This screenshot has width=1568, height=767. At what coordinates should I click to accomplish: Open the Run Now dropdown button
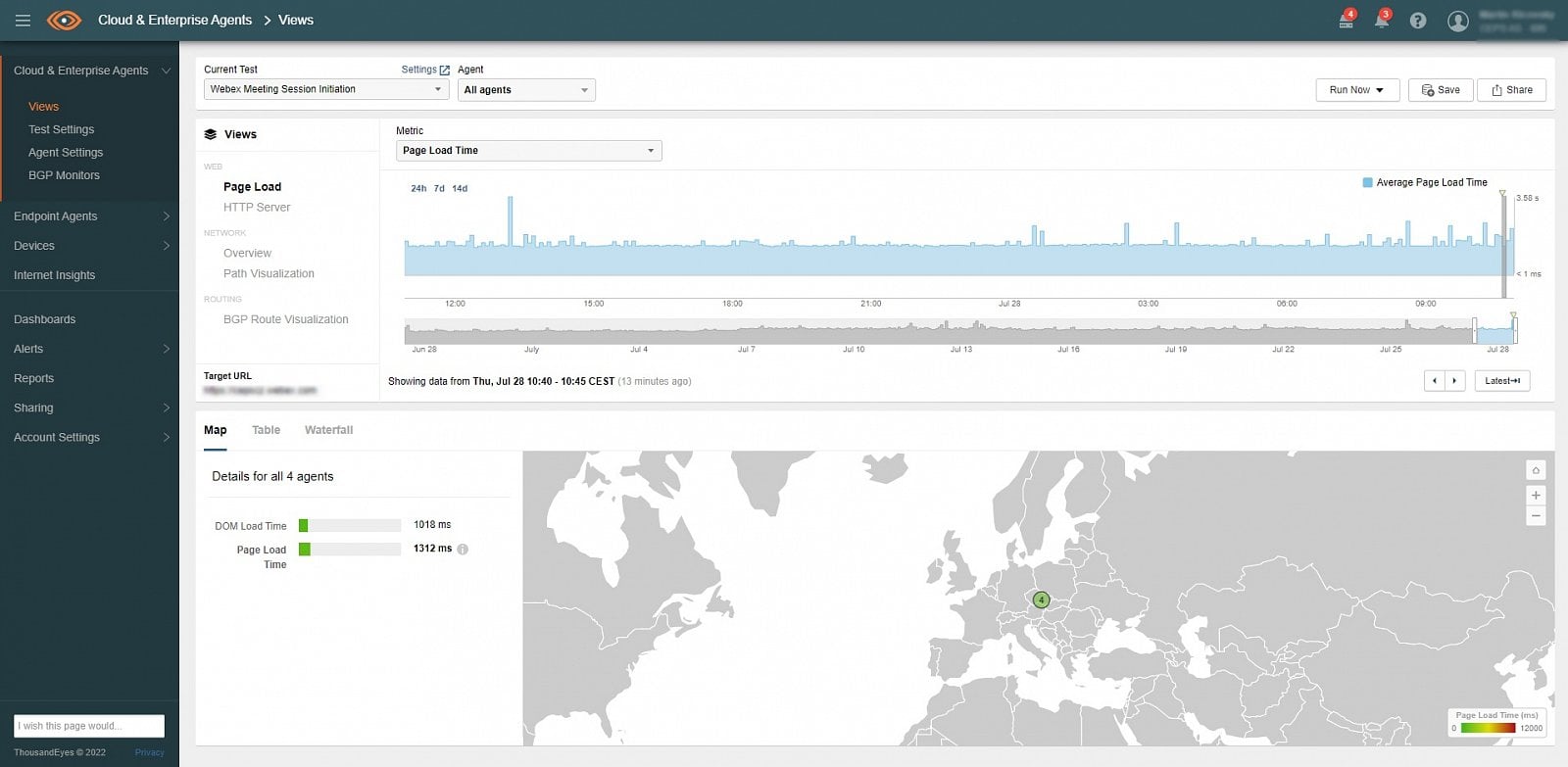(x=1357, y=90)
